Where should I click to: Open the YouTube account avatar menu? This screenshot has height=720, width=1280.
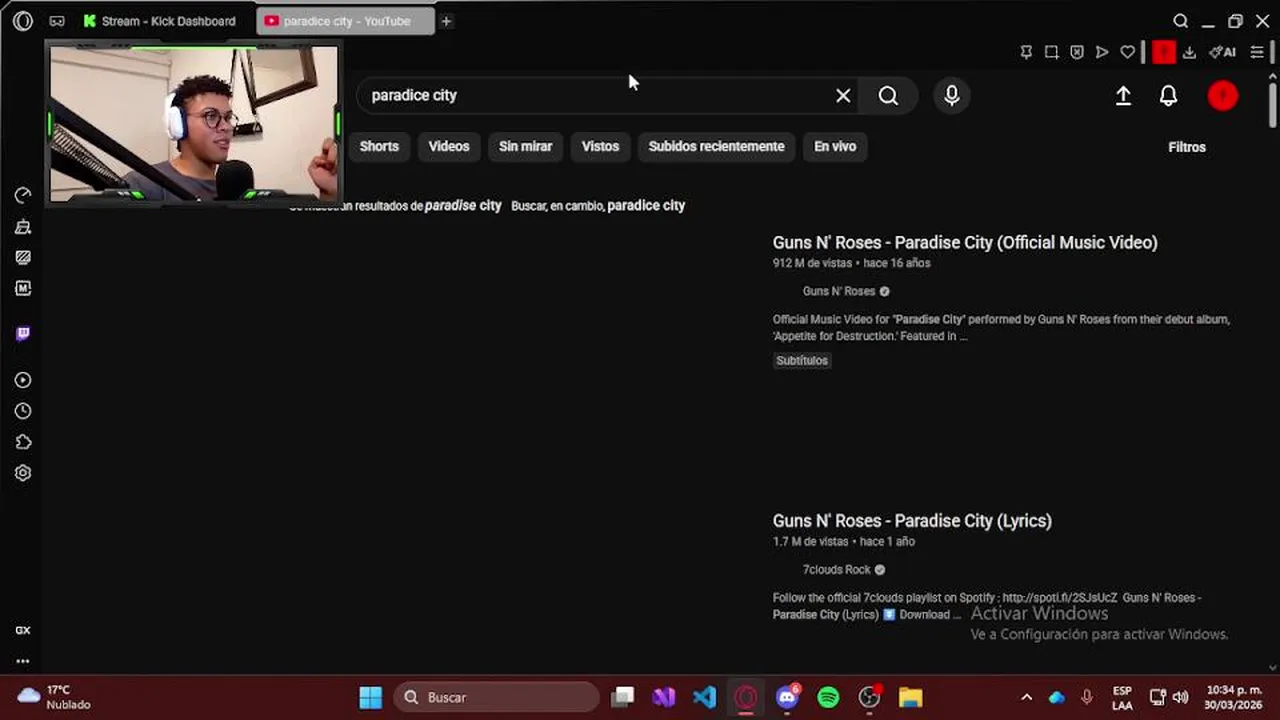(1223, 95)
